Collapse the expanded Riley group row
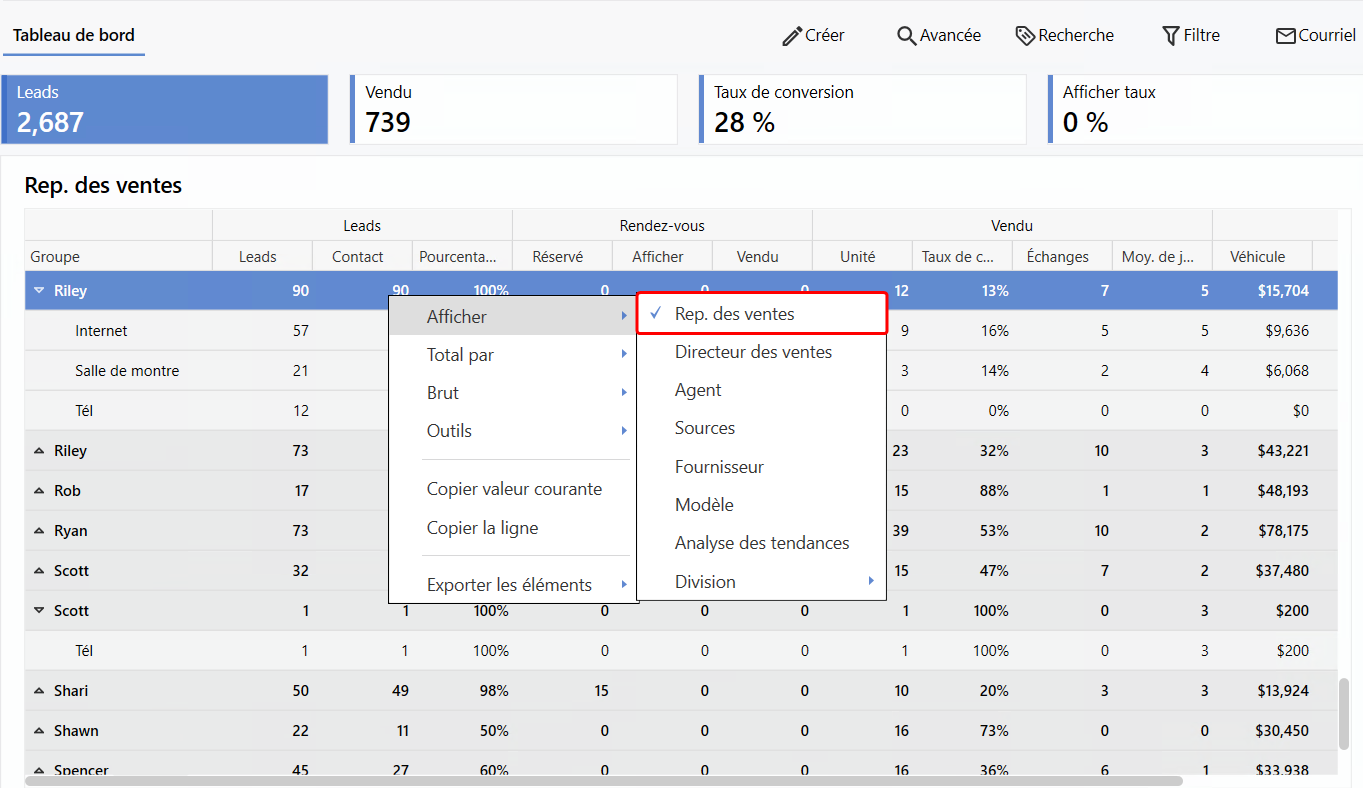 [39, 291]
